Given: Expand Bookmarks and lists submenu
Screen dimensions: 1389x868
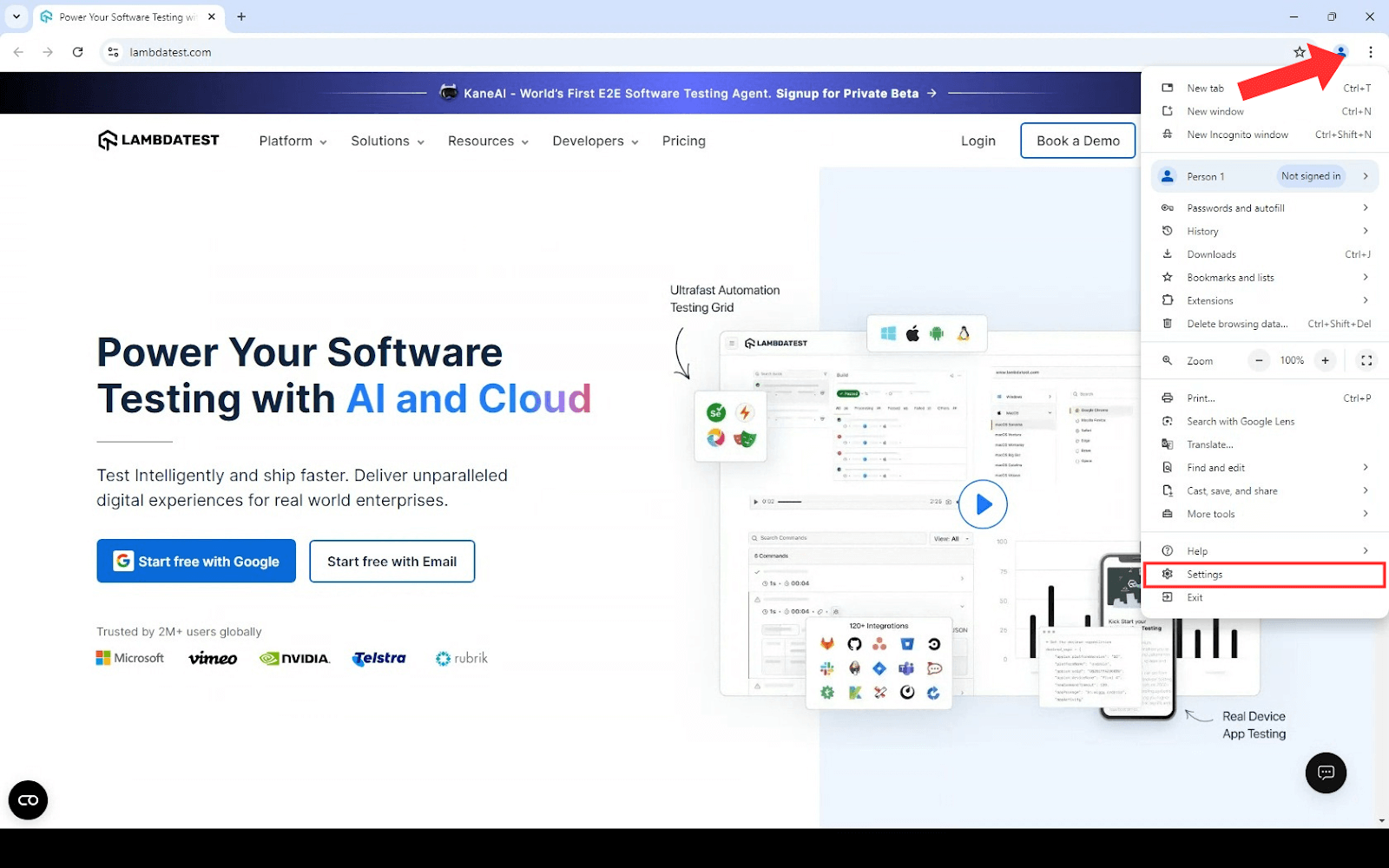Looking at the screenshot, I should tap(1264, 278).
